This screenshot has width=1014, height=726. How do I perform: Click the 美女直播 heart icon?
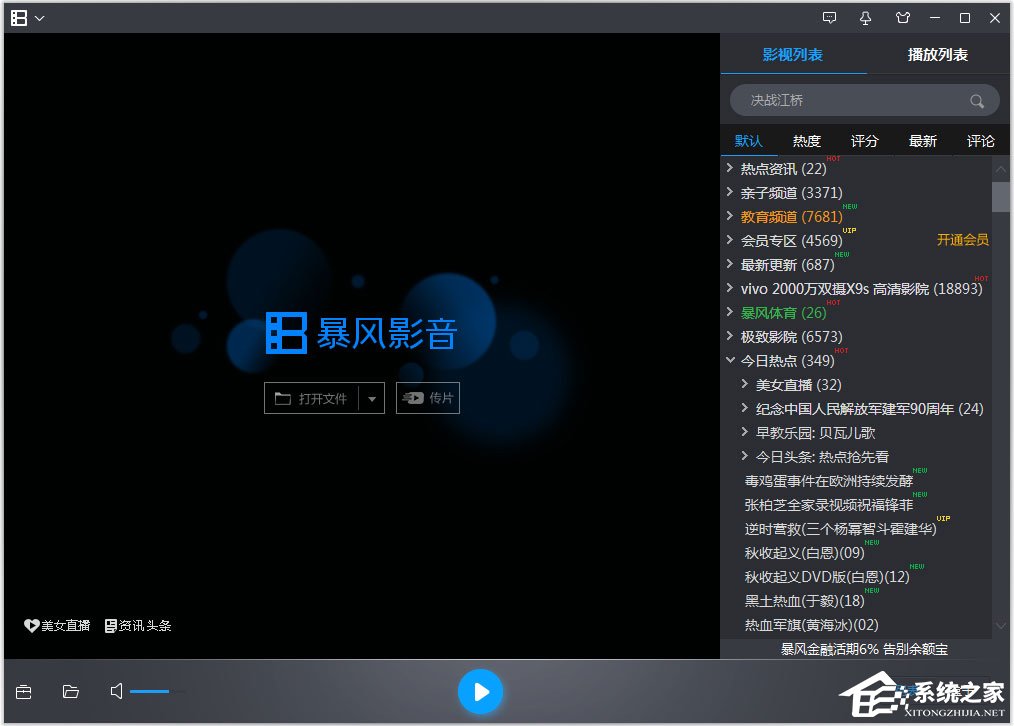pos(31,625)
